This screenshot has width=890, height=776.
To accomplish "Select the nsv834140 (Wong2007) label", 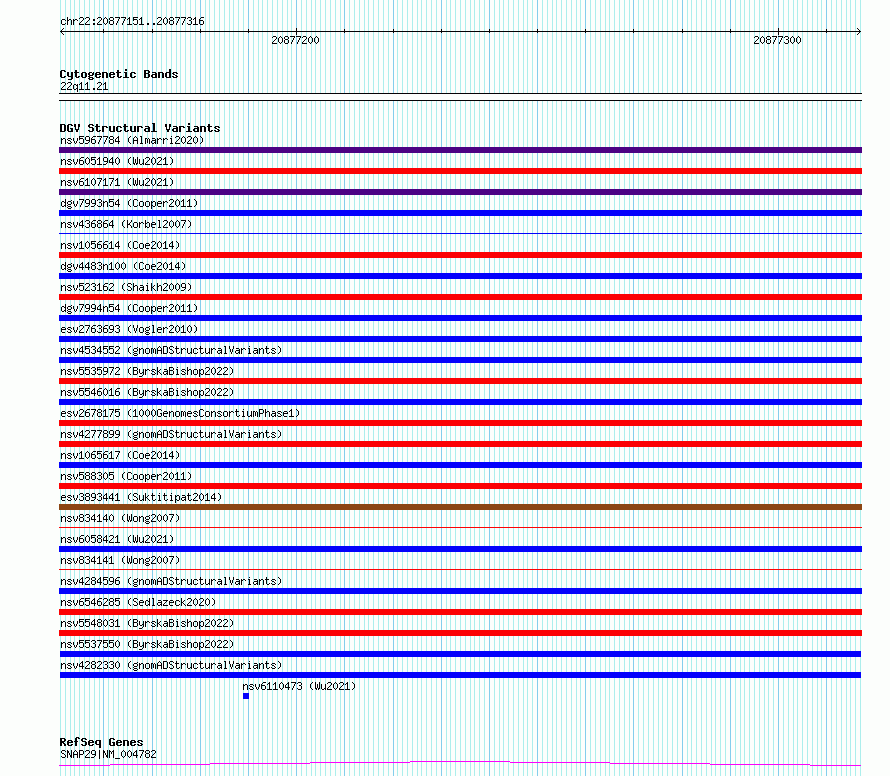I will tap(120, 518).
